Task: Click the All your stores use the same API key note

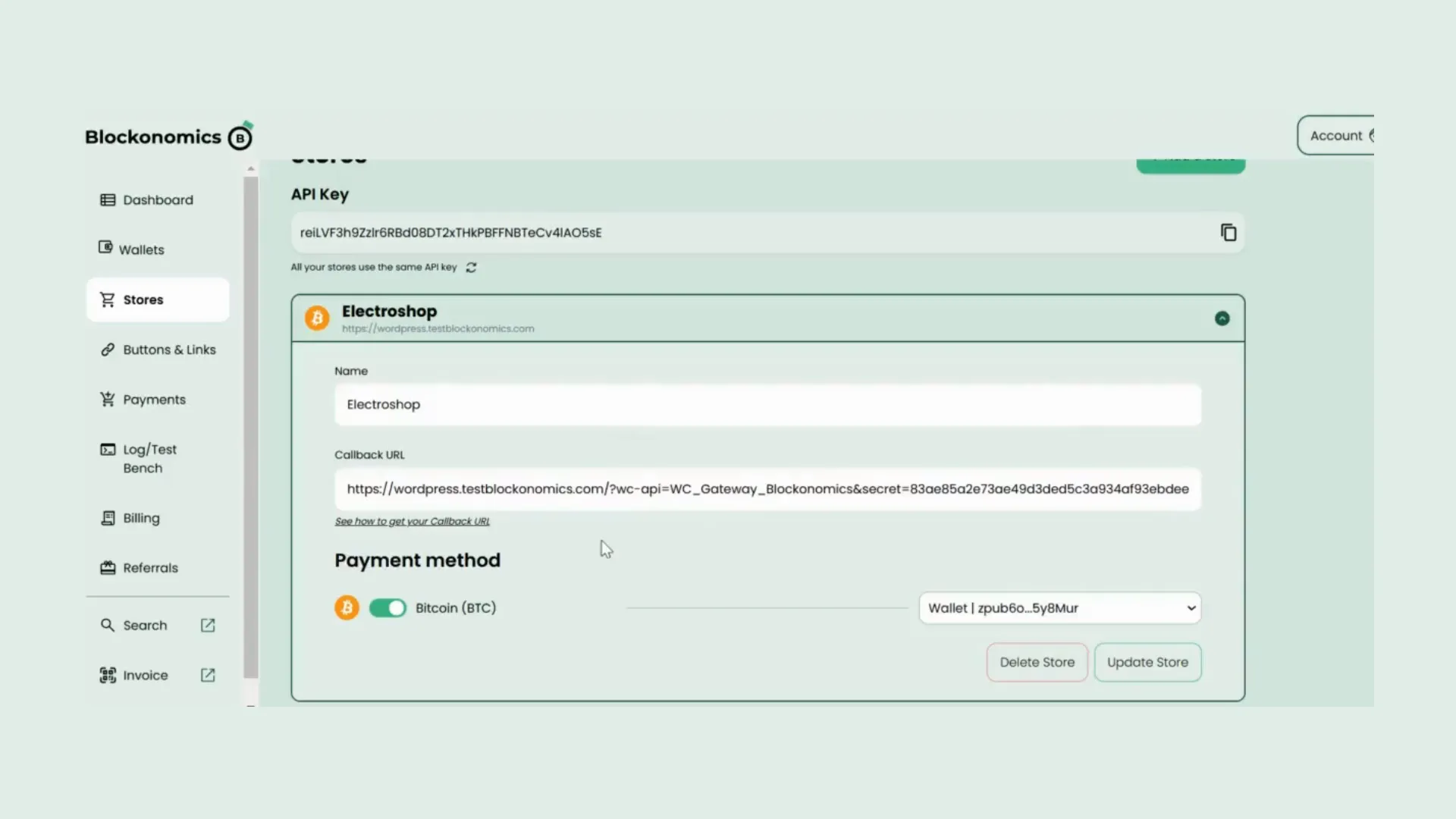Action: 374,268
